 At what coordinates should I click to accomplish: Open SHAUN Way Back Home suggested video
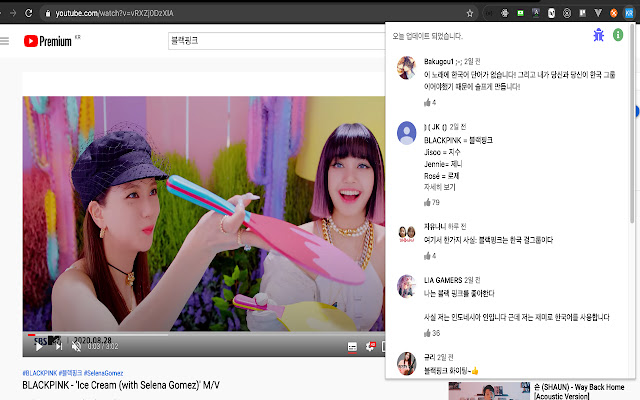pyautogui.click(x=579, y=391)
